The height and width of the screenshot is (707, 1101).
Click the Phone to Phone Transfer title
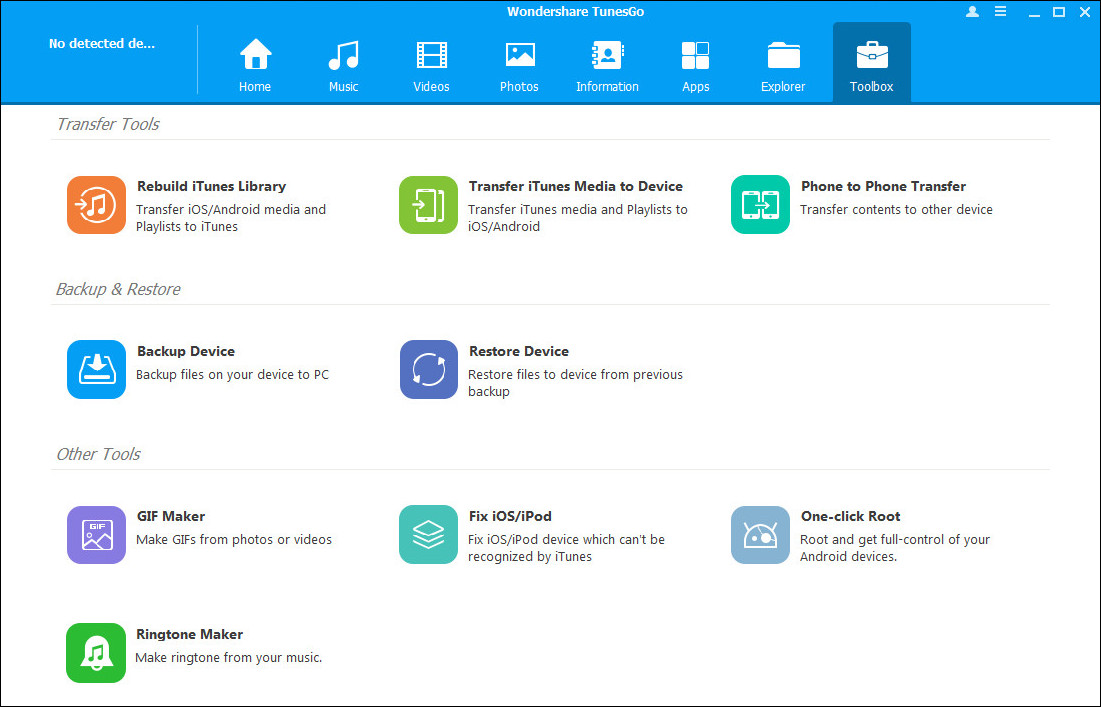click(883, 186)
